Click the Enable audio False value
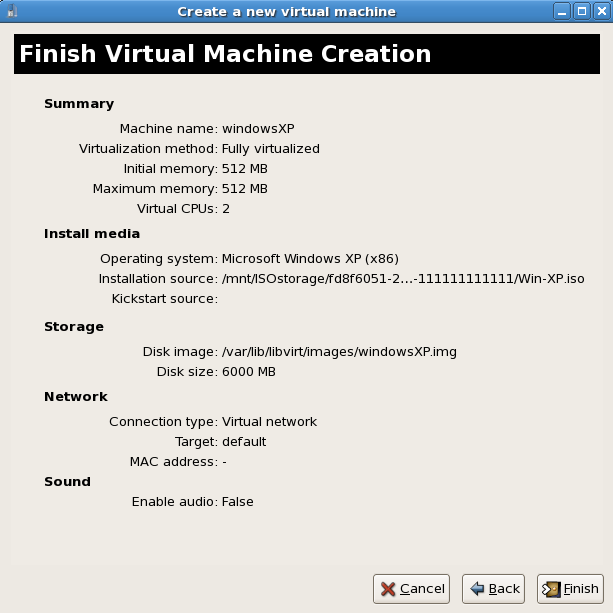Screen dimensions: 613x613 pyautogui.click(x=238, y=502)
